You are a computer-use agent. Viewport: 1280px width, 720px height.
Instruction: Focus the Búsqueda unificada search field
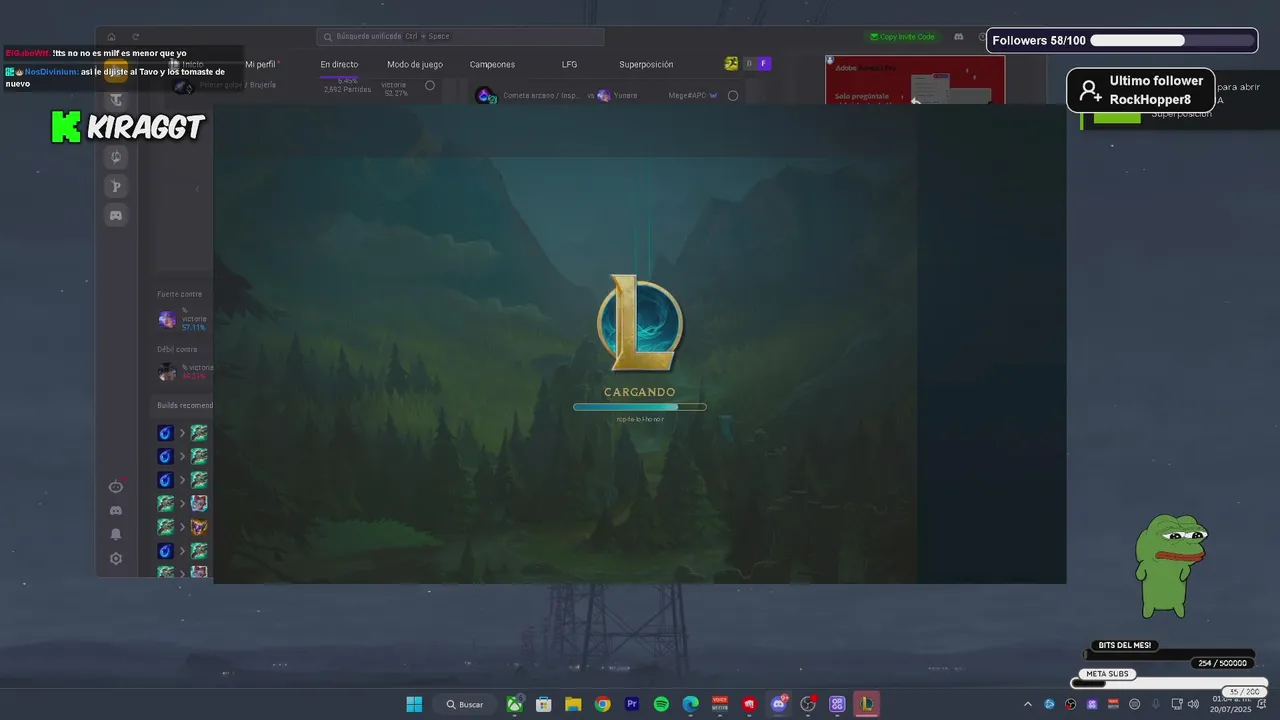click(x=461, y=37)
